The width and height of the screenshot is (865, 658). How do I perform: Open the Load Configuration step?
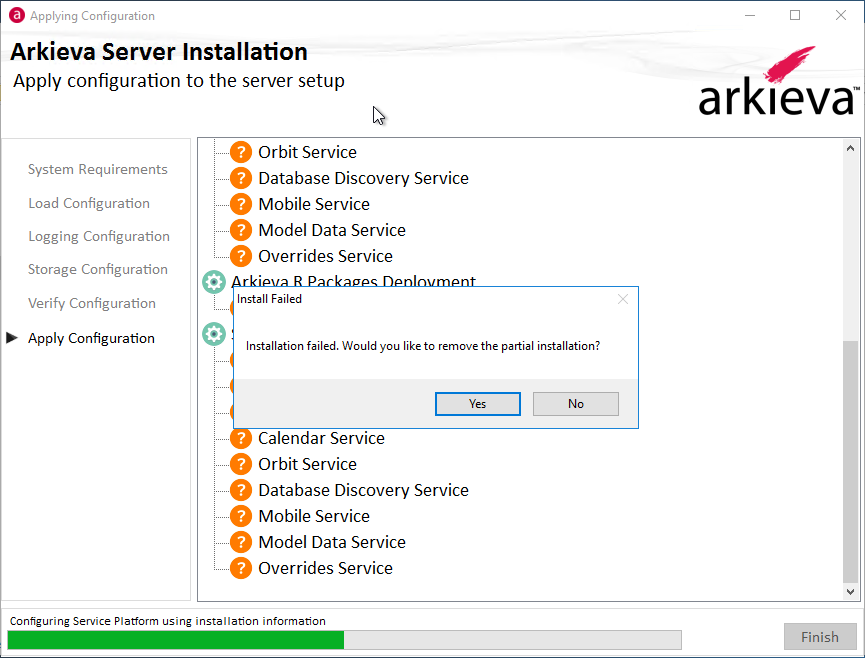[x=89, y=203]
